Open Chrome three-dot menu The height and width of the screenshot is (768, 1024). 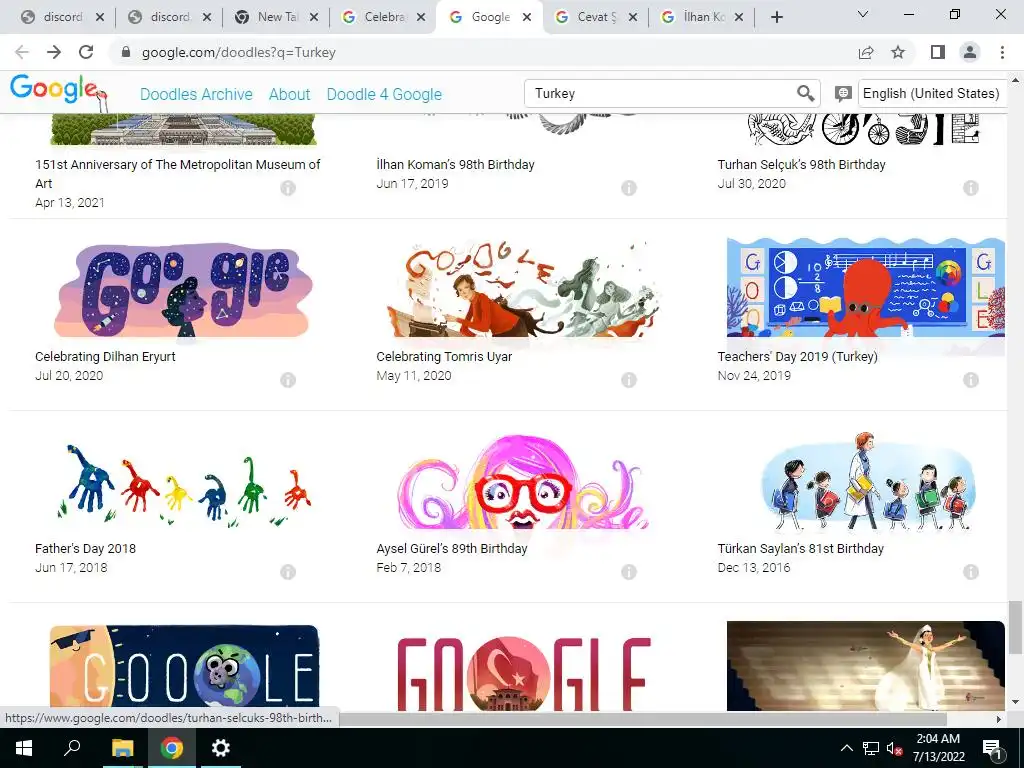tap(1002, 52)
